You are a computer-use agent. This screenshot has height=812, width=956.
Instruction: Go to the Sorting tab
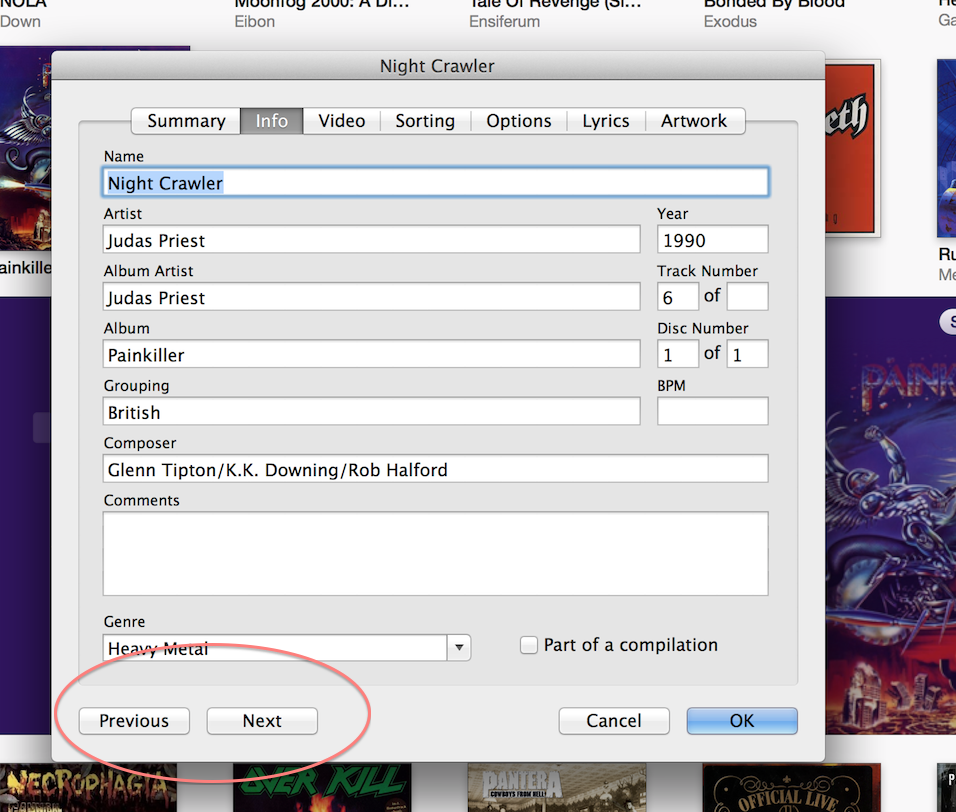pos(425,121)
